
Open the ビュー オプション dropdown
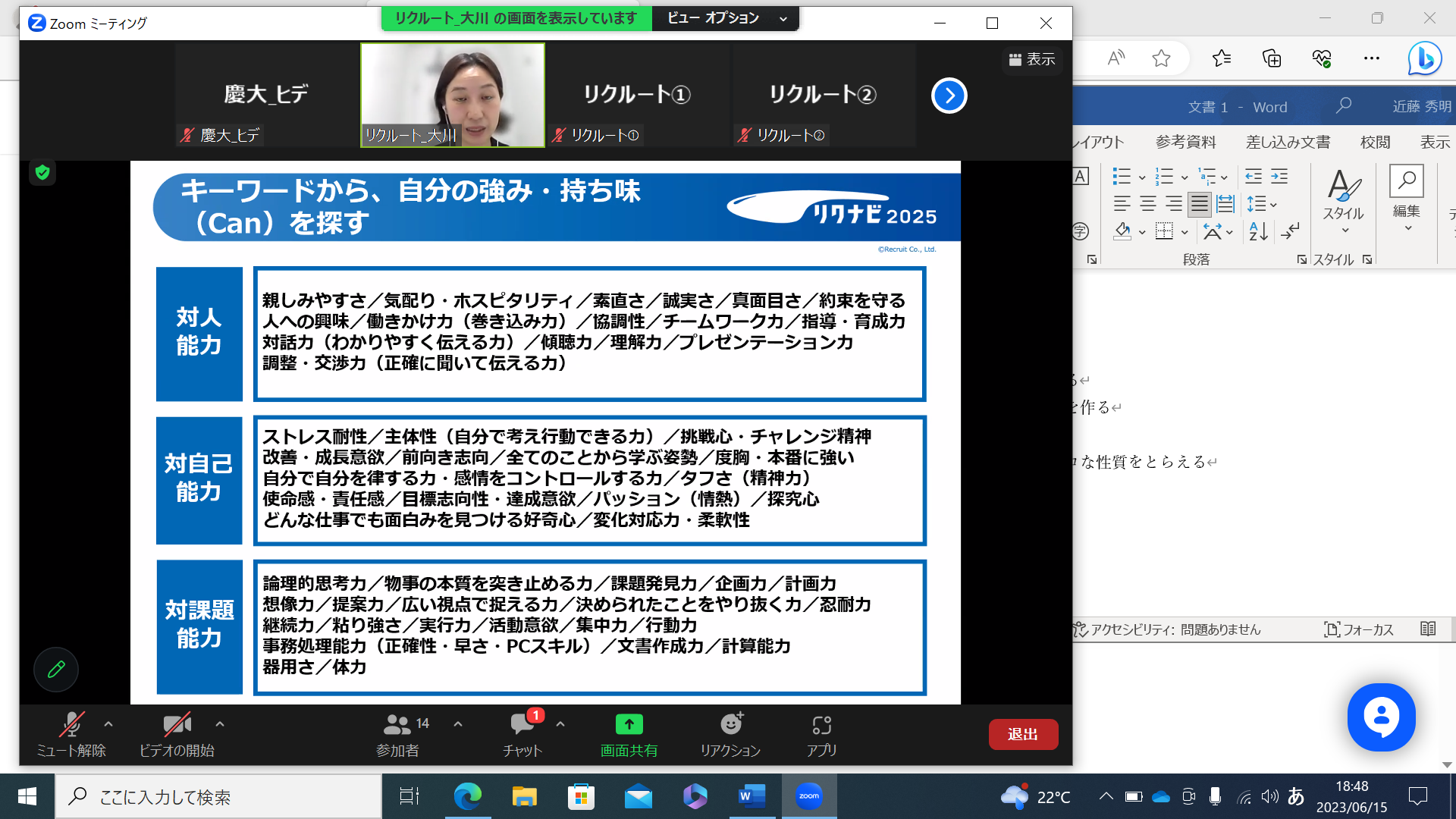[x=724, y=18]
